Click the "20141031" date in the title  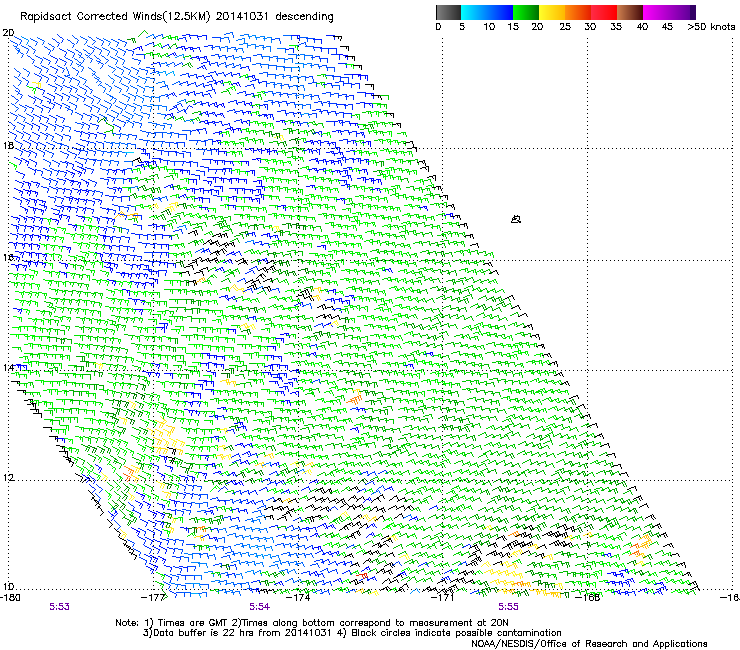coord(242,16)
